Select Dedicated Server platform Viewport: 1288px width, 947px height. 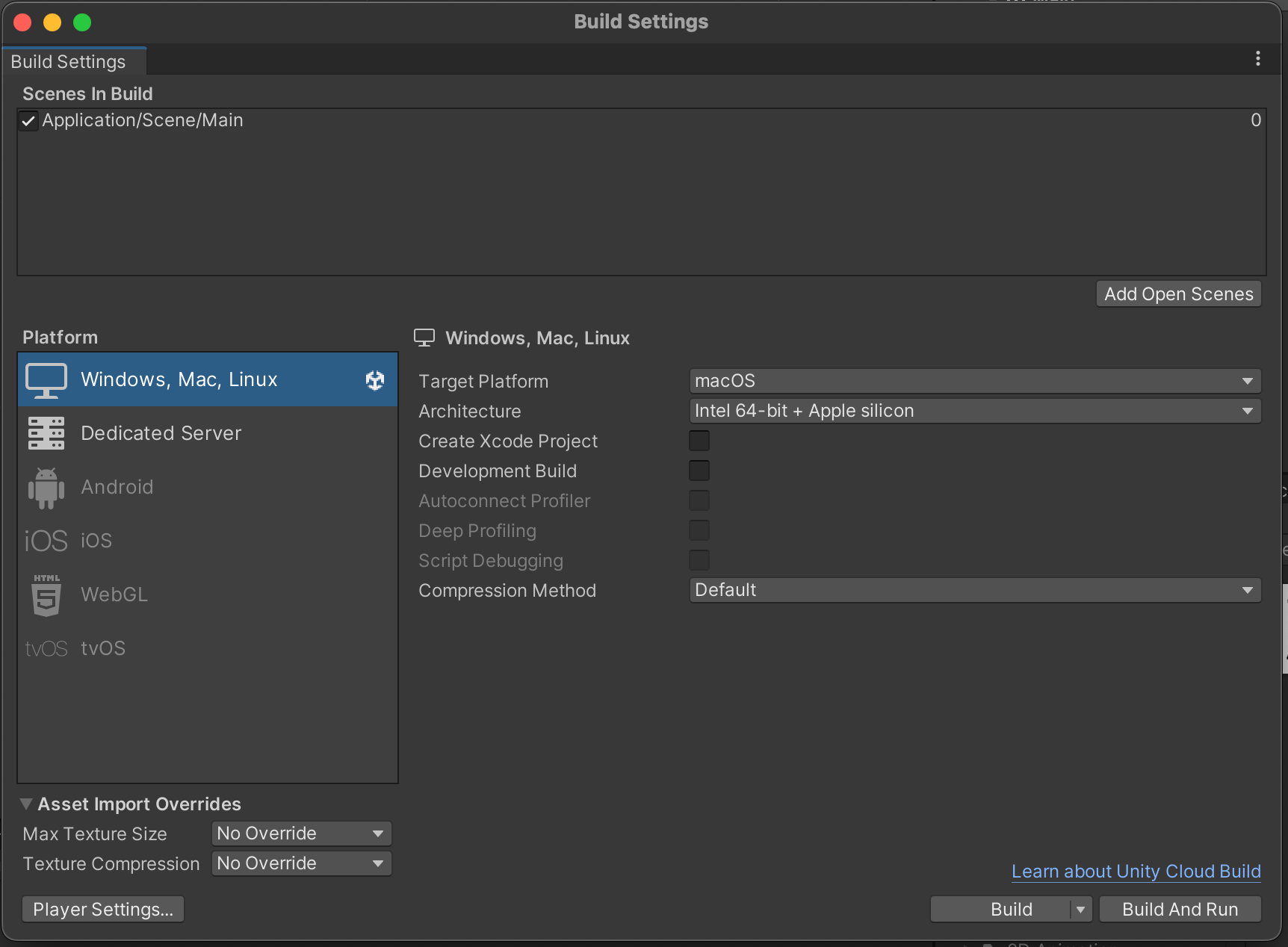coord(208,433)
